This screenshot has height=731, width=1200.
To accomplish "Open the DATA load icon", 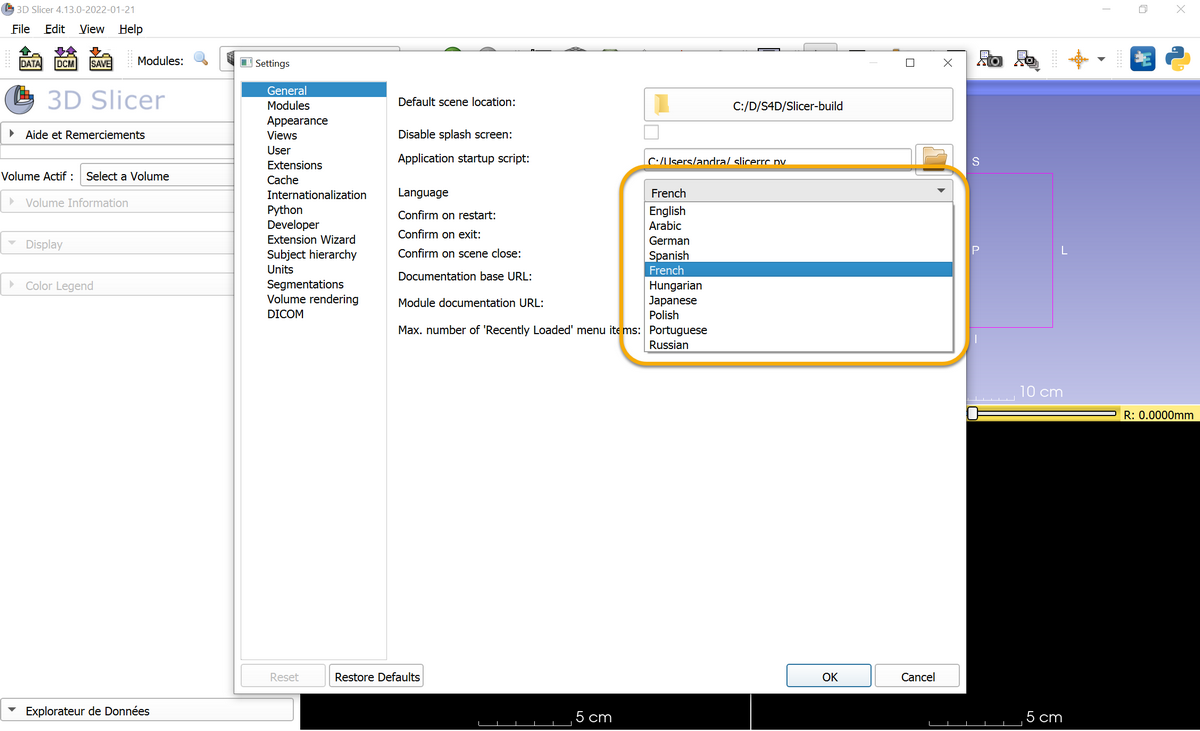I will click(x=30, y=59).
